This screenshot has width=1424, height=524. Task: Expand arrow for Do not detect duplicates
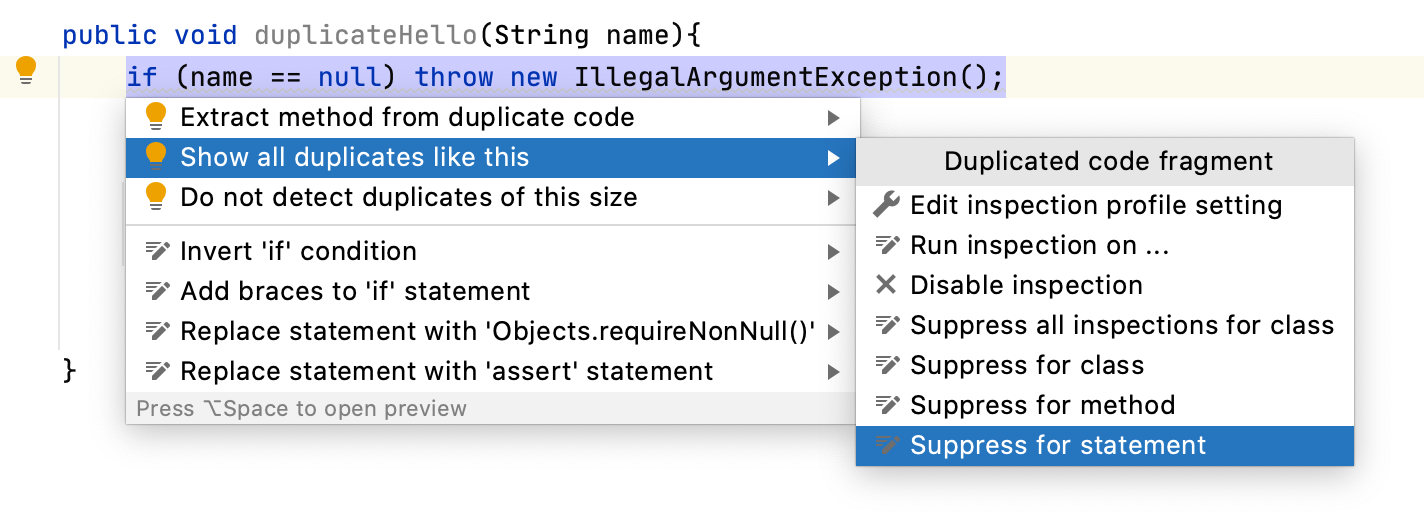[833, 198]
